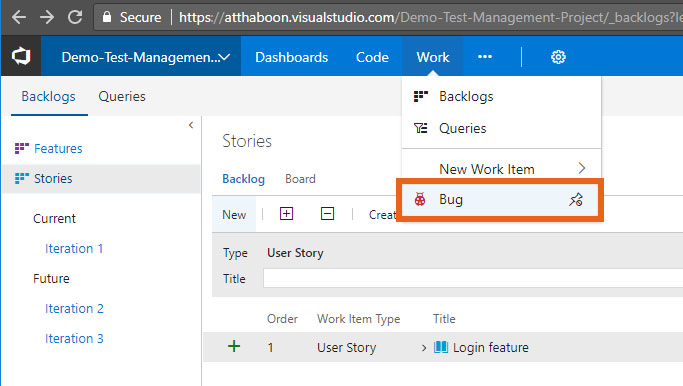Select the Backlog view tab
The width and height of the screenshot is (683, 386).
tap(243, 179)
